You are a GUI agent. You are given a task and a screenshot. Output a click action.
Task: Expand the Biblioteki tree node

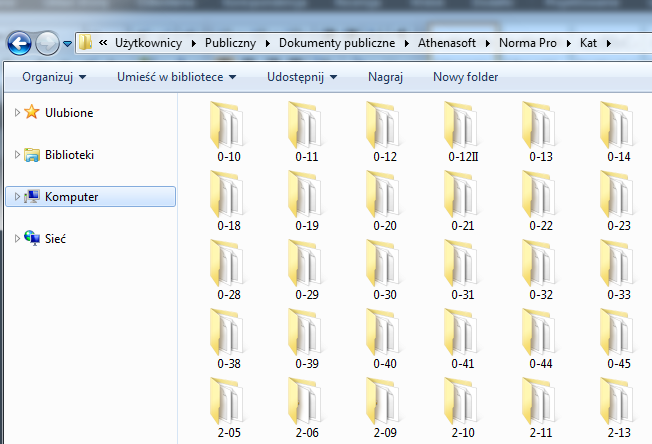pyautogui.click(x=17, y=155)
